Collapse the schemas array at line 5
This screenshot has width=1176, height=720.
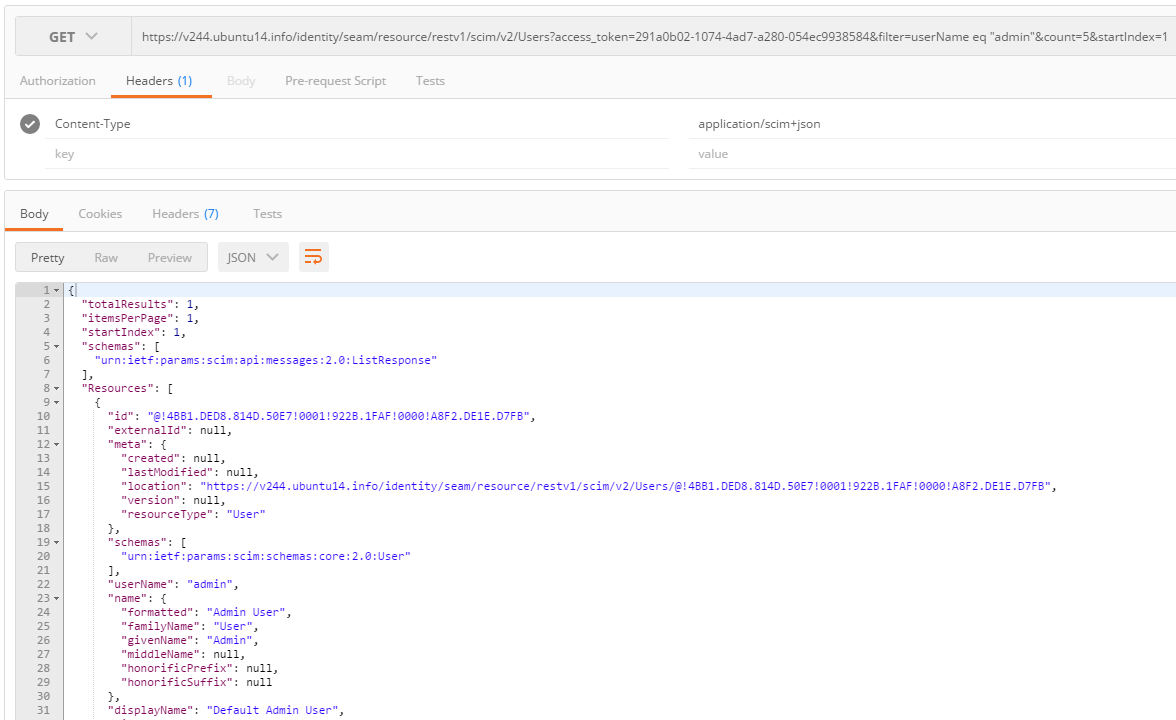[57, 346]
